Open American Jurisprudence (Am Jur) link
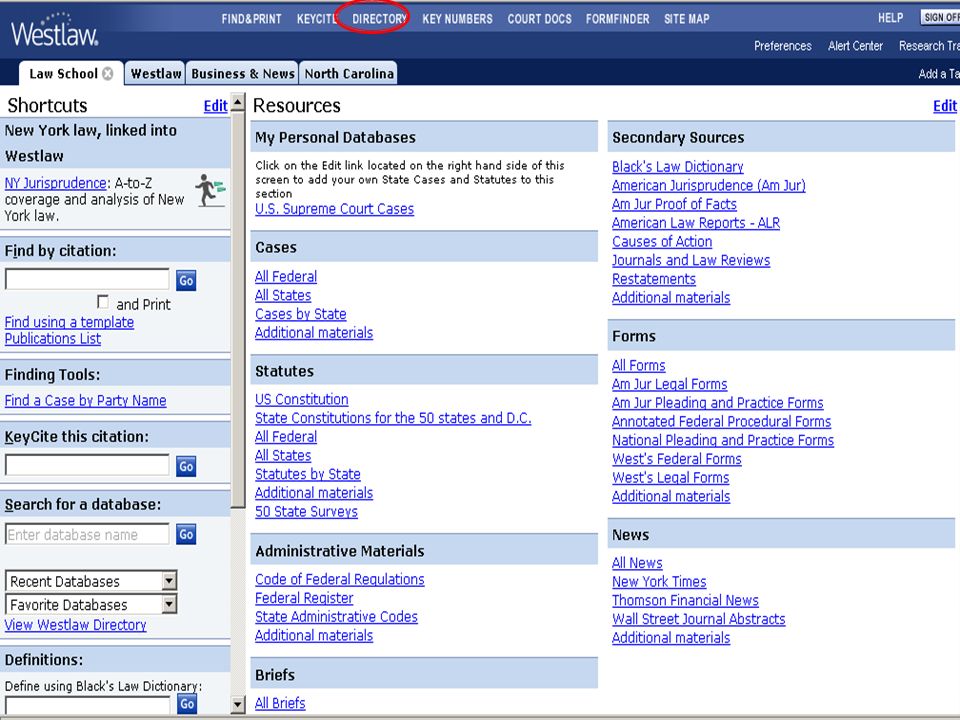960x720 pixels. click(709, 186)
